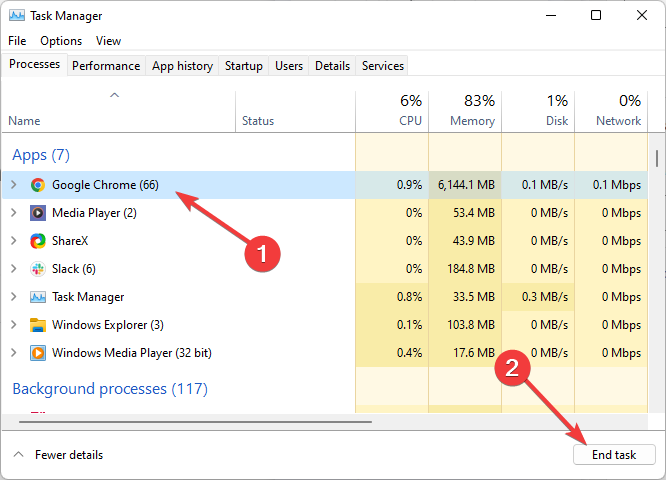Click the 0.8% CPU cell

click(392, 297)
